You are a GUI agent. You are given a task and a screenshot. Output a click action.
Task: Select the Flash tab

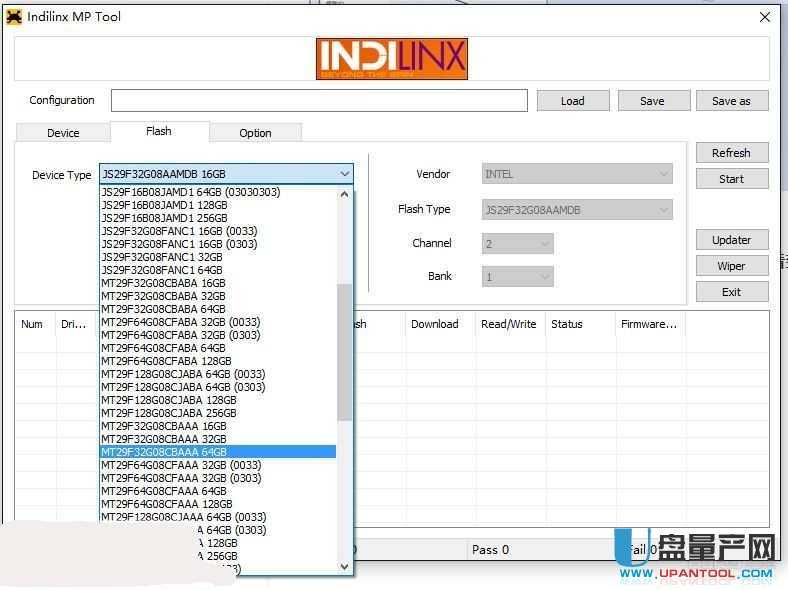coord(159,131)
